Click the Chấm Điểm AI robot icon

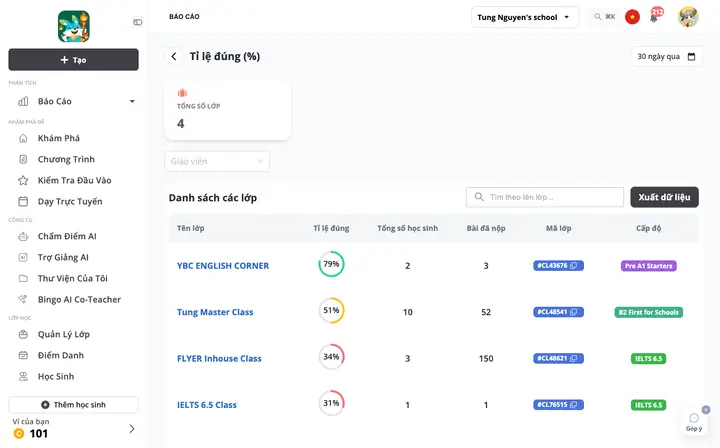pyautogui.click(x=23, y=236)
